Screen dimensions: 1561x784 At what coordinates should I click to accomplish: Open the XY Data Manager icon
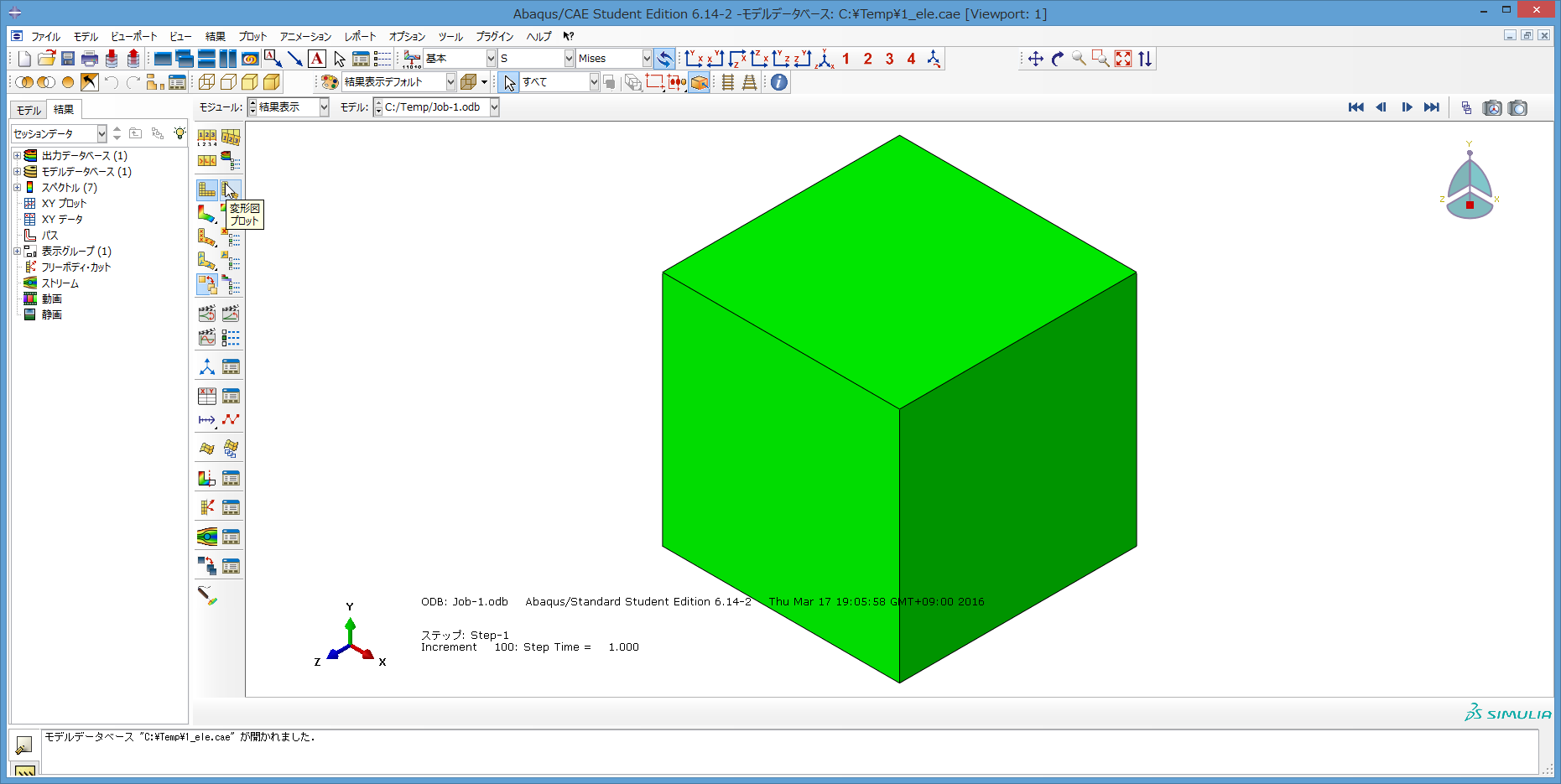point(231,396)
